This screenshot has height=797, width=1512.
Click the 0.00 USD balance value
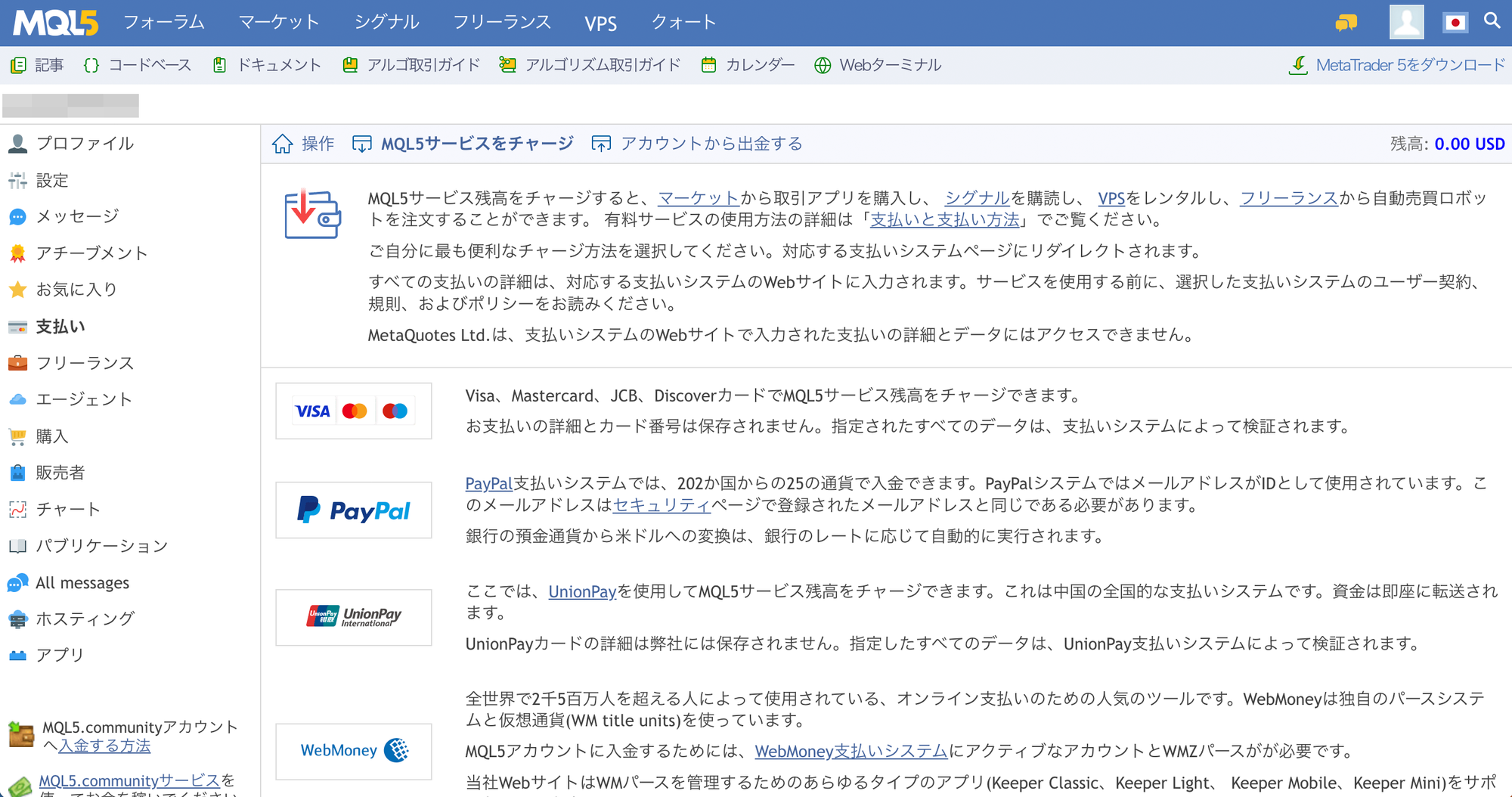point(1470,144)
